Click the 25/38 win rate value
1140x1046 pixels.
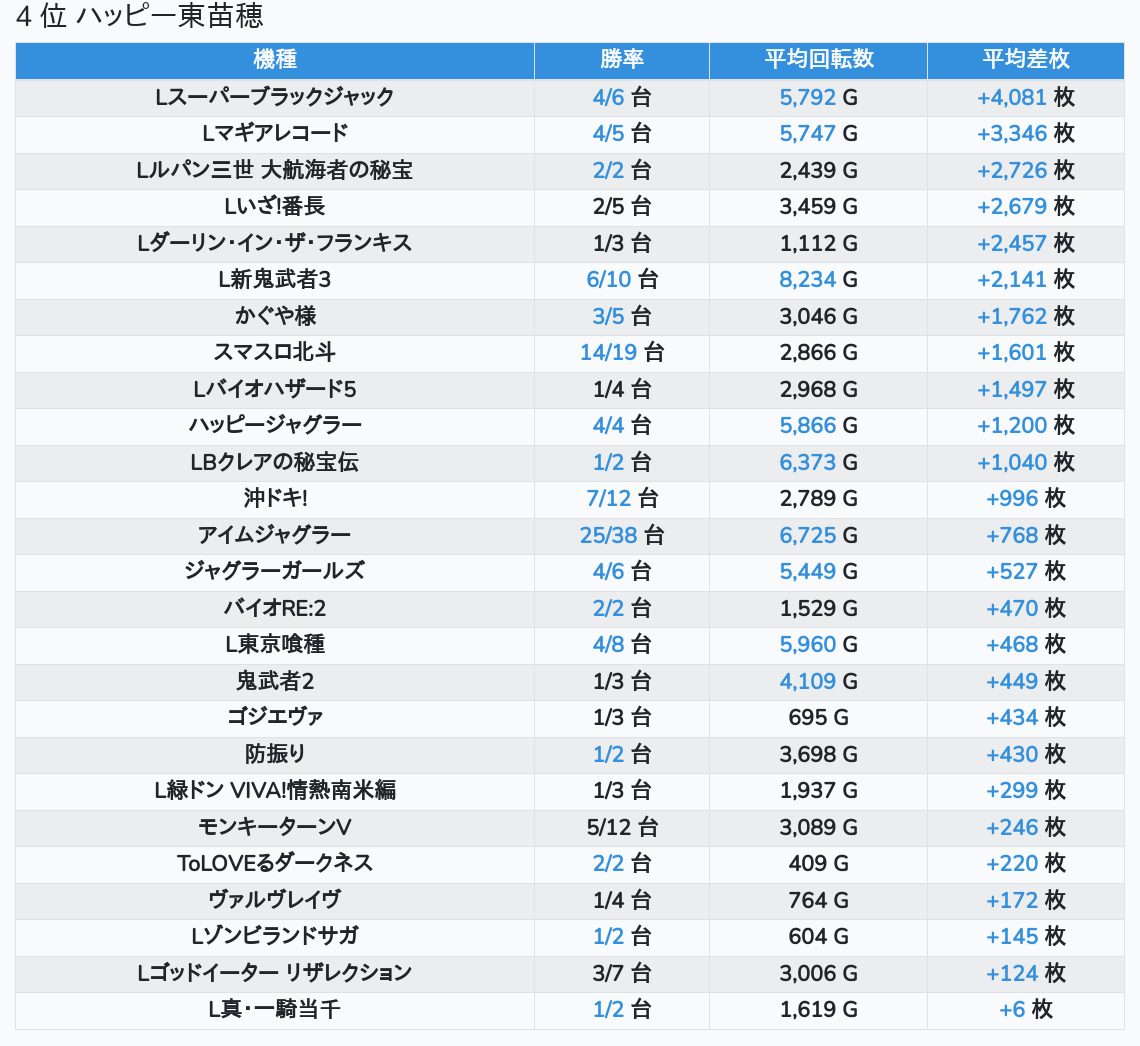tap(608, 535)
